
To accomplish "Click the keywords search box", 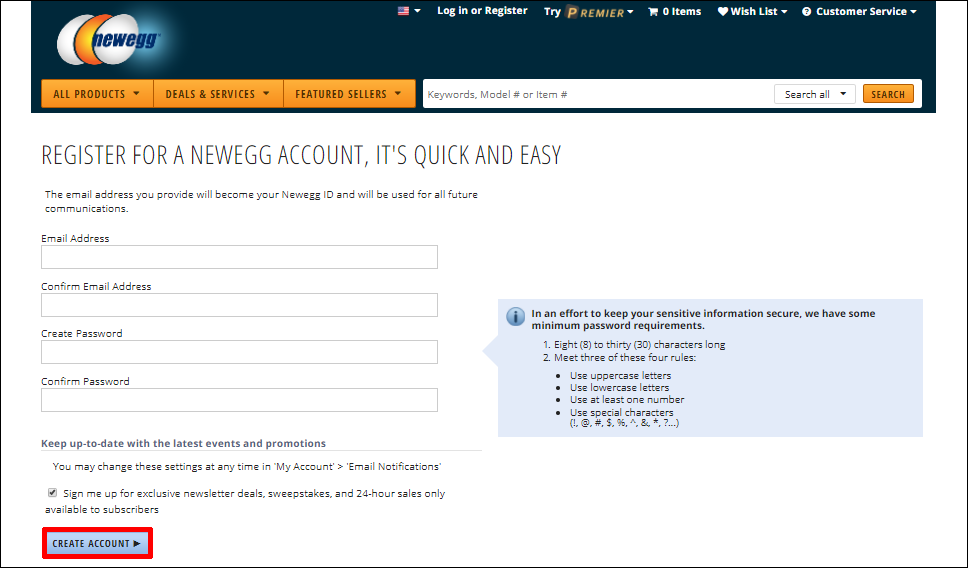I will [598, 94].
